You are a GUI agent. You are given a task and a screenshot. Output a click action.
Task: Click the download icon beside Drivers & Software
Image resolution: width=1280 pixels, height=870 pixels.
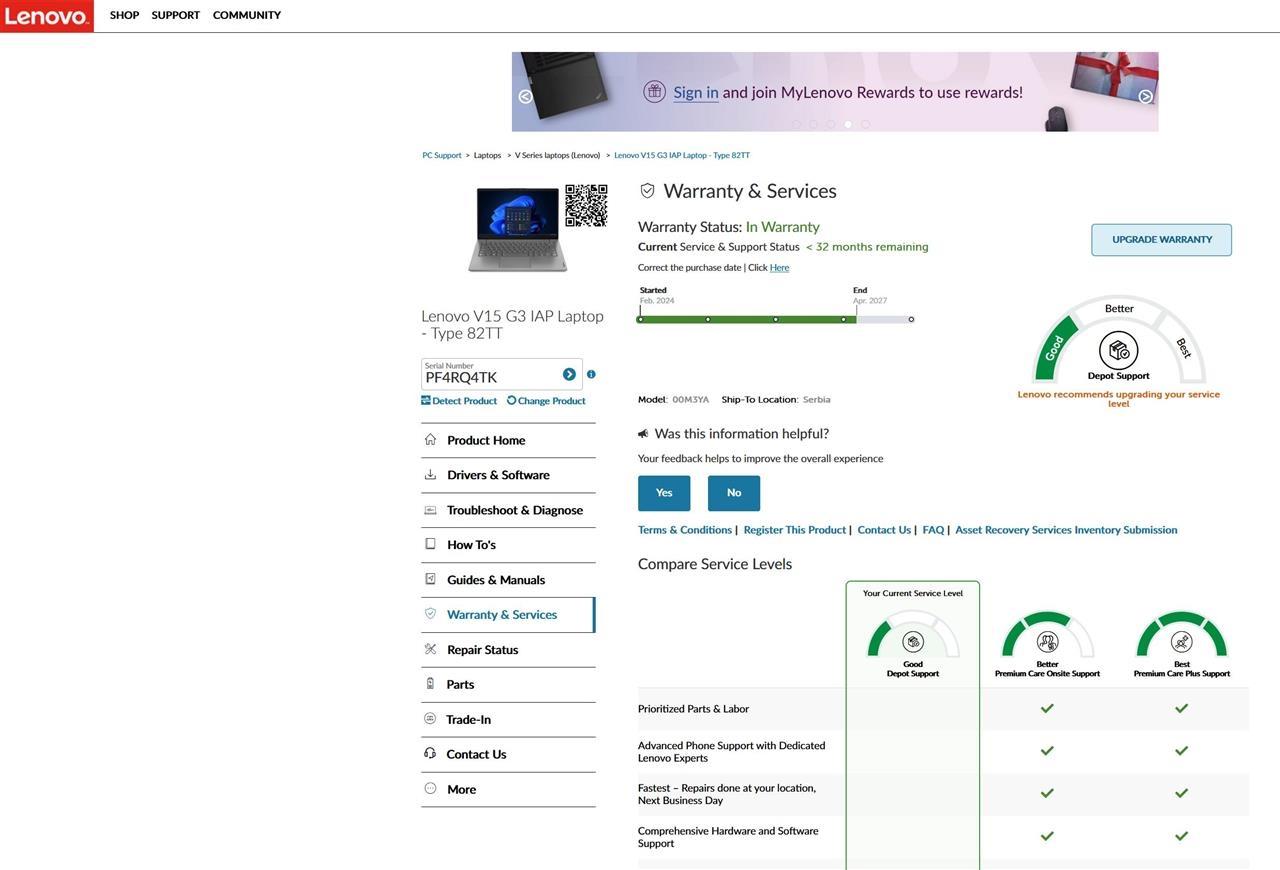coord(430,474)
